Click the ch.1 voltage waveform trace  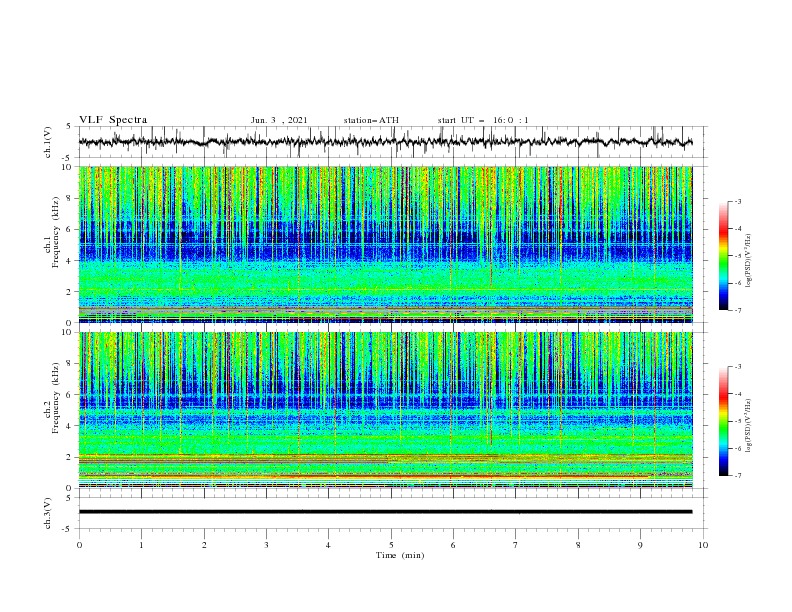[x=385, y=142]
